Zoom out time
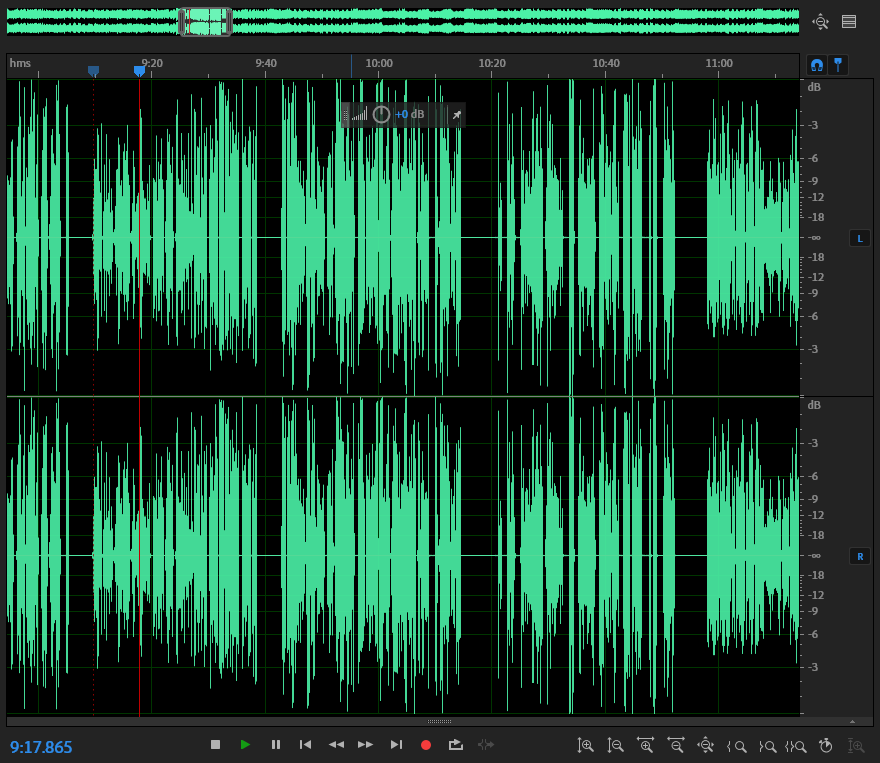 (x=676, y=746)
